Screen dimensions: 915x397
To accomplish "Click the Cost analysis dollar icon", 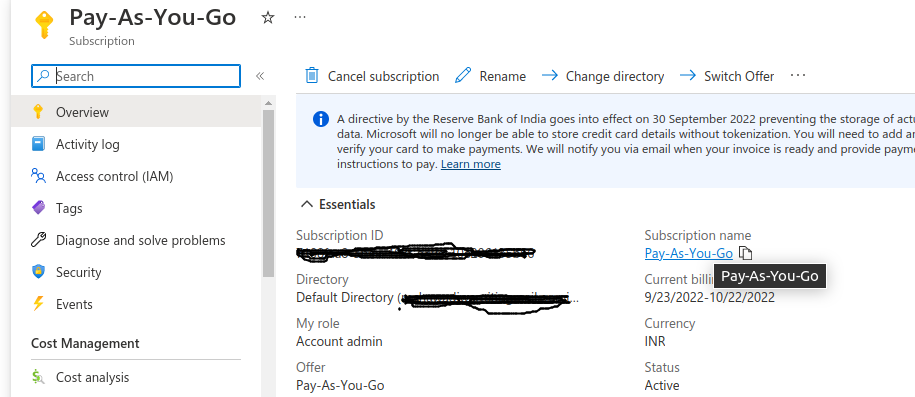I will pos(39,377).
